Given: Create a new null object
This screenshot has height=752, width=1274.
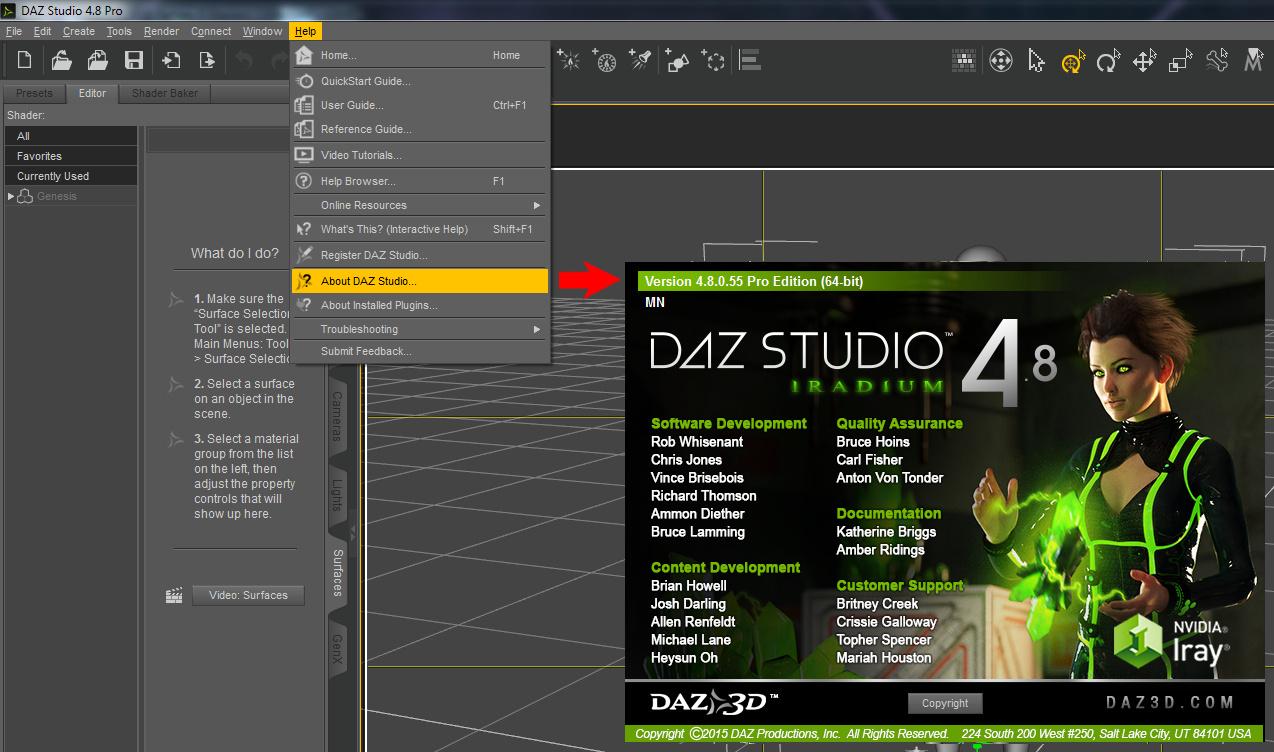Looking at the screenshot, I should click(x=714, y=60).
